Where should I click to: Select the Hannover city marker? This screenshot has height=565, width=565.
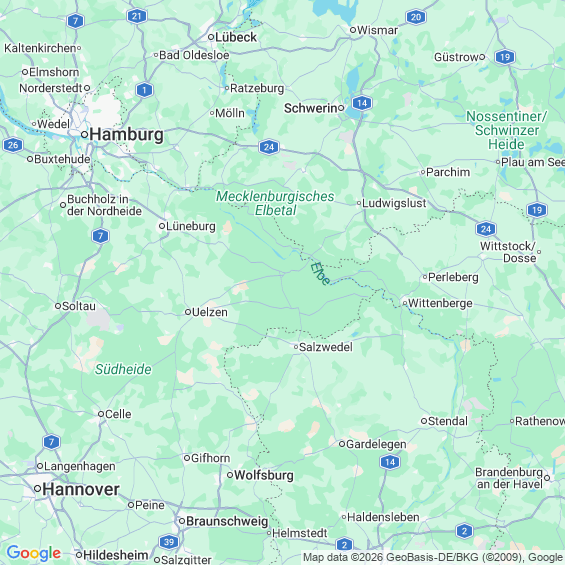click(37, 489)
